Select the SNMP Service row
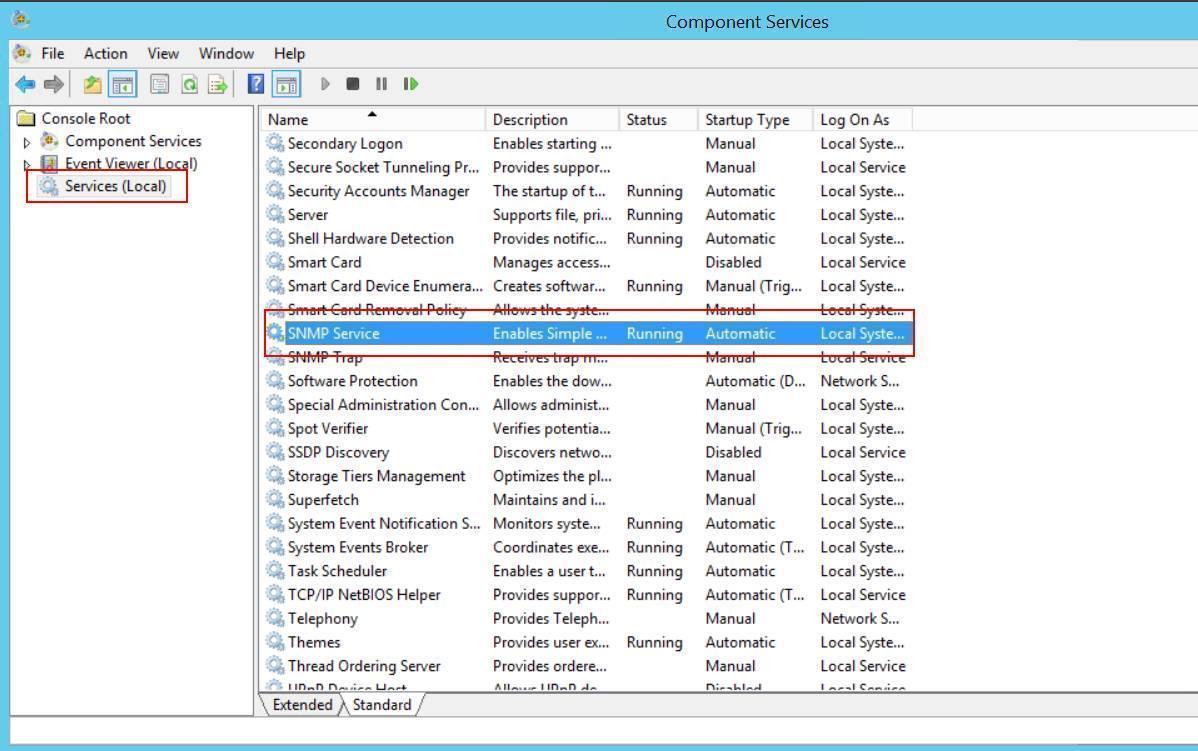 (587, 333)
